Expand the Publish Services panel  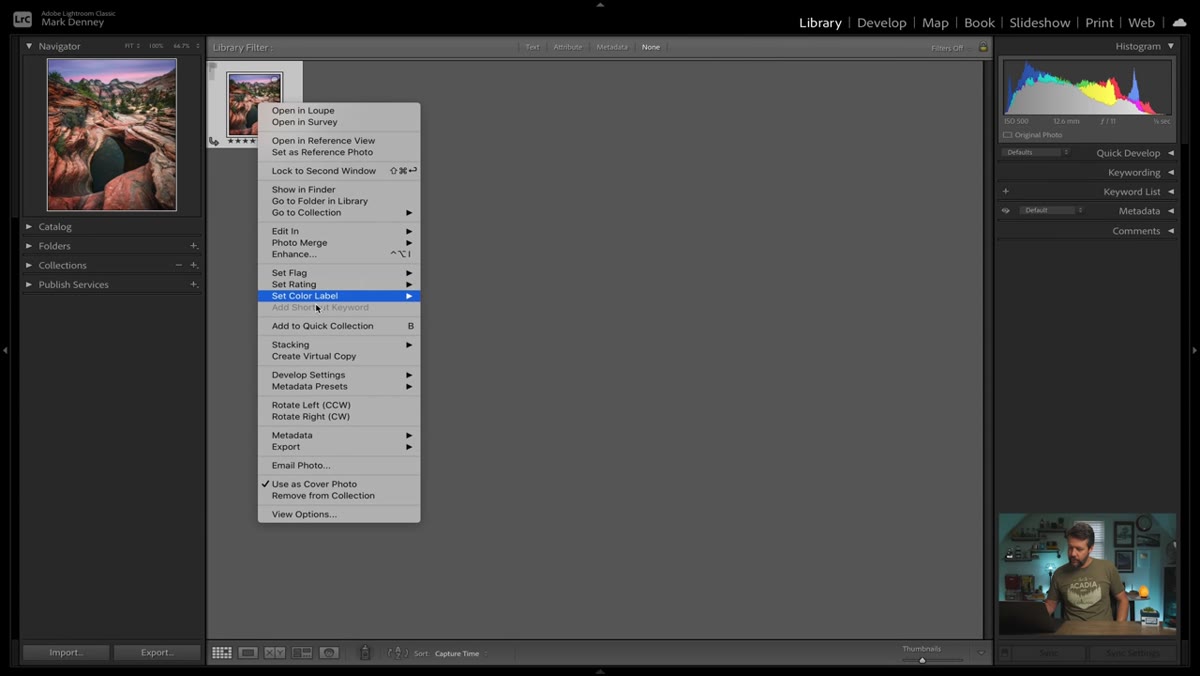click(29, 284)
